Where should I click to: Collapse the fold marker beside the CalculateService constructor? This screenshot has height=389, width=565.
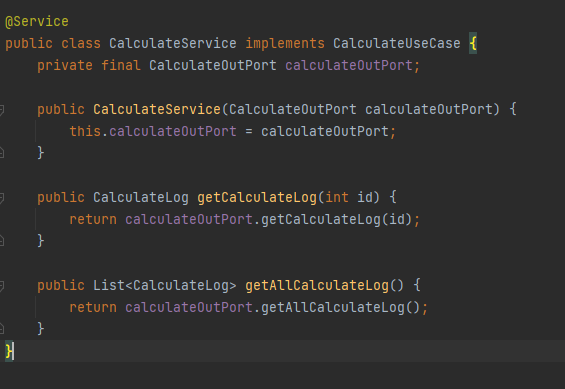2,109
